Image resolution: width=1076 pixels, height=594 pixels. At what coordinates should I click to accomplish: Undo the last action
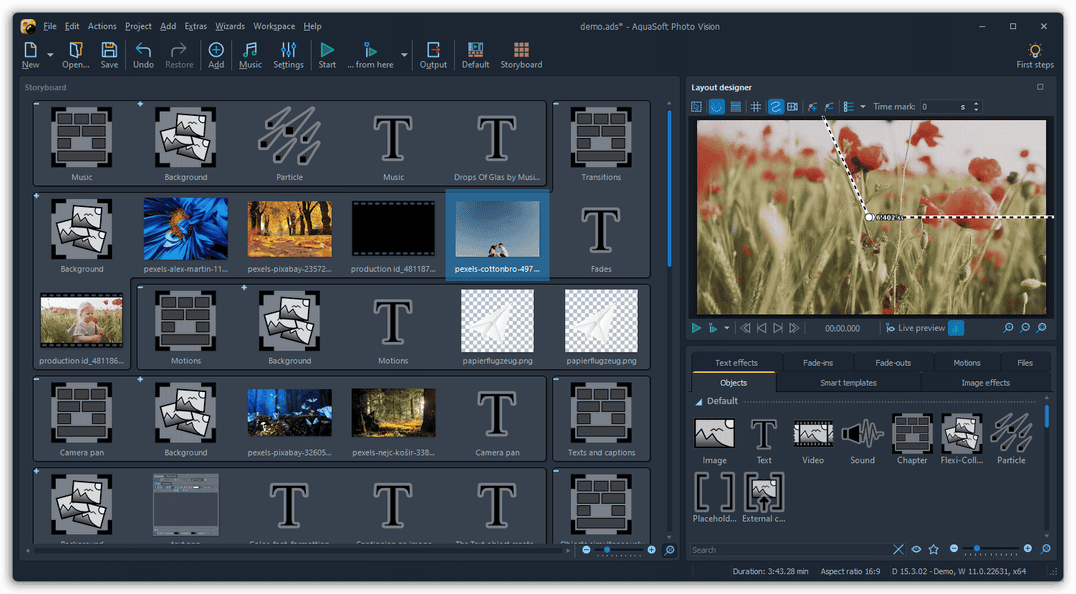143,55
